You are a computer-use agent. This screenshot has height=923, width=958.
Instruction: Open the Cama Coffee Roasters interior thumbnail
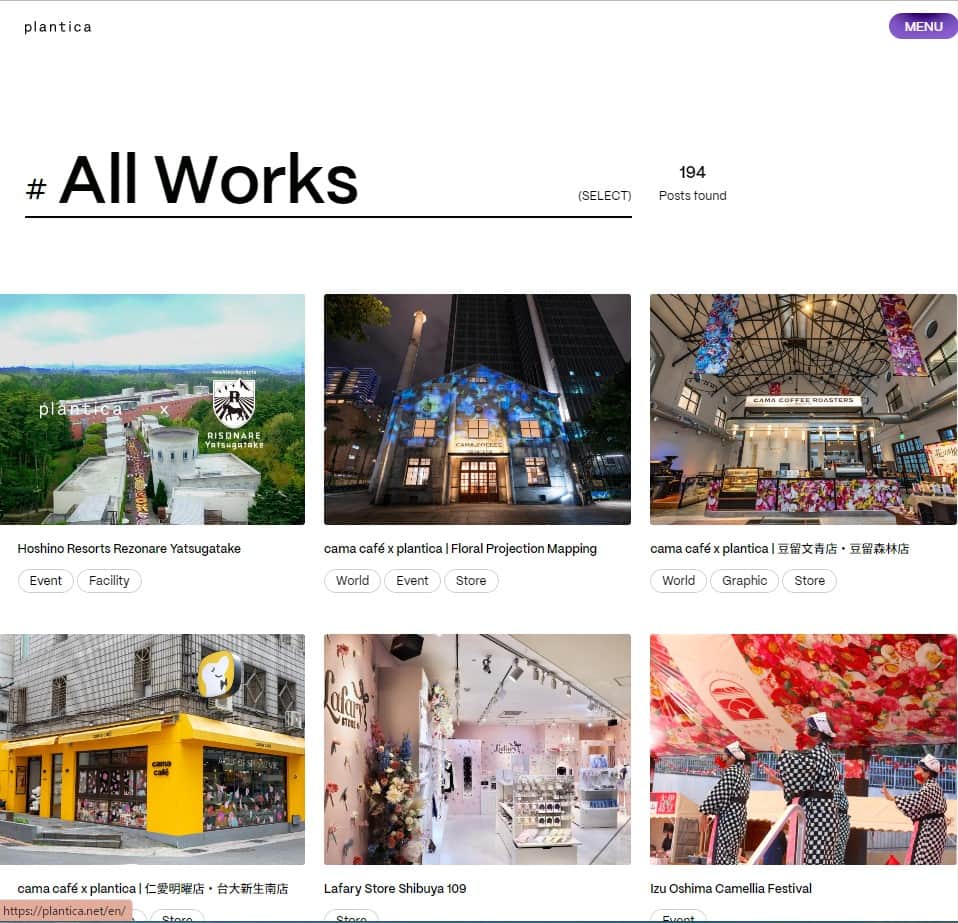[x=803, y=409]
